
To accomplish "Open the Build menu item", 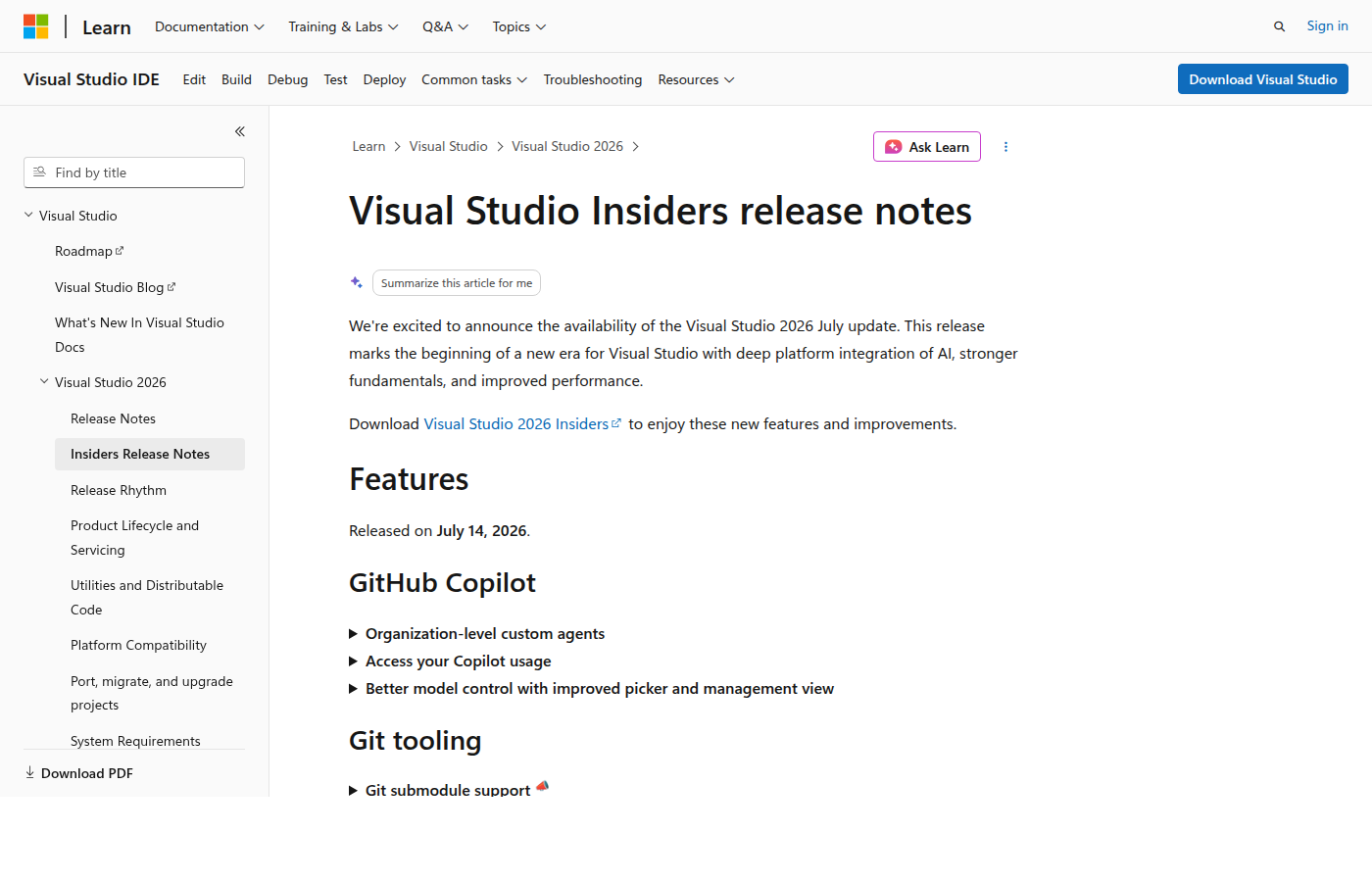I will [x=236, y=79].
